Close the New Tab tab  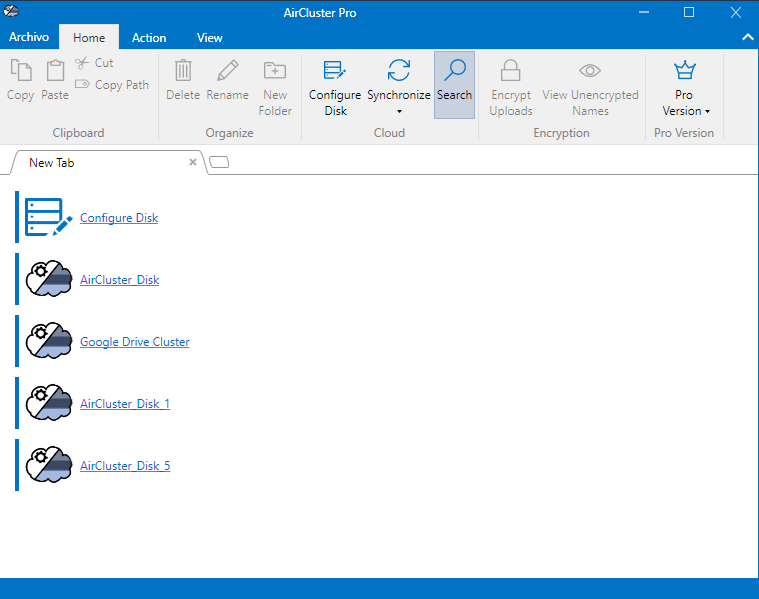coord(193,162)
